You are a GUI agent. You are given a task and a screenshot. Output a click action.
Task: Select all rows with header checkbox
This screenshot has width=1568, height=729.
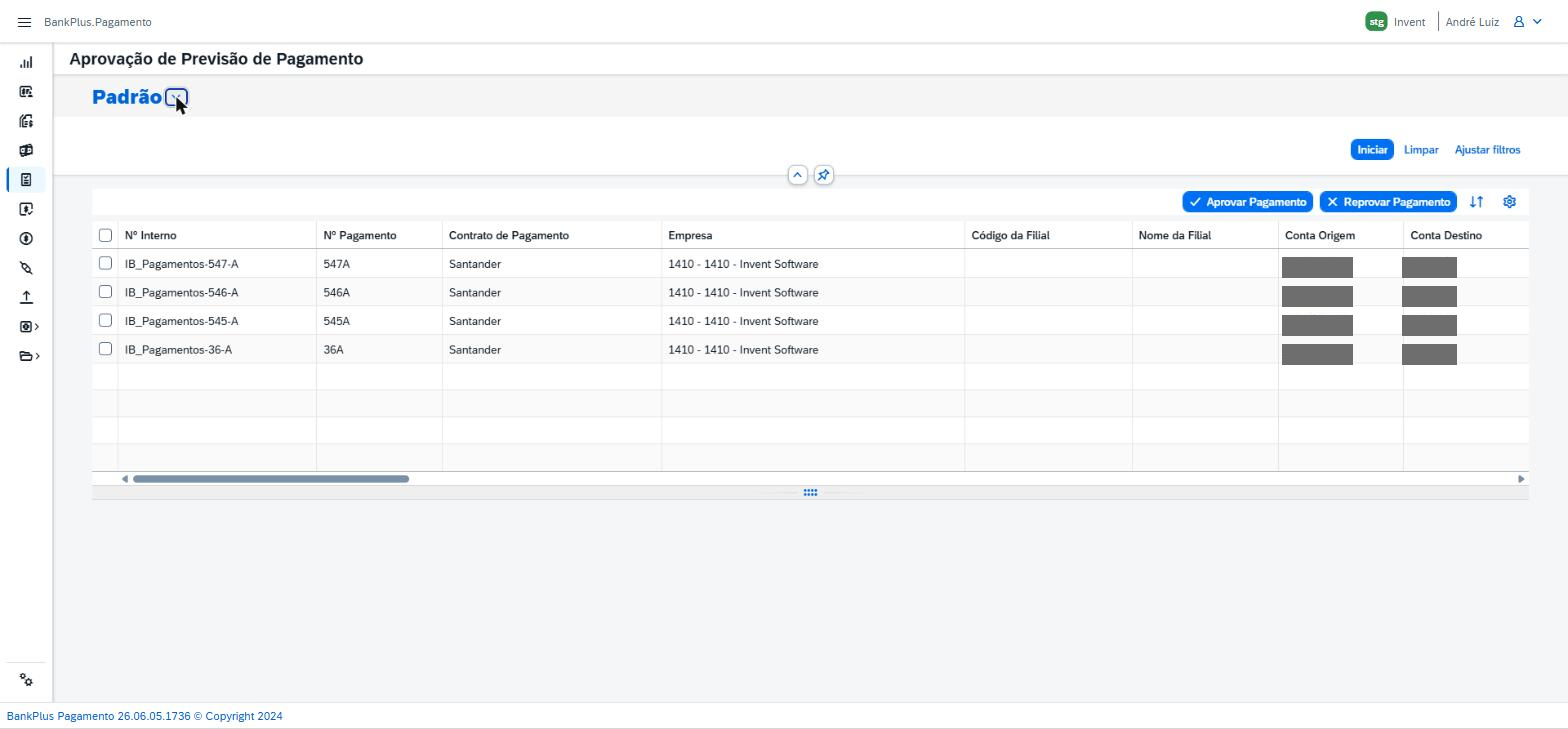(105, 235)
